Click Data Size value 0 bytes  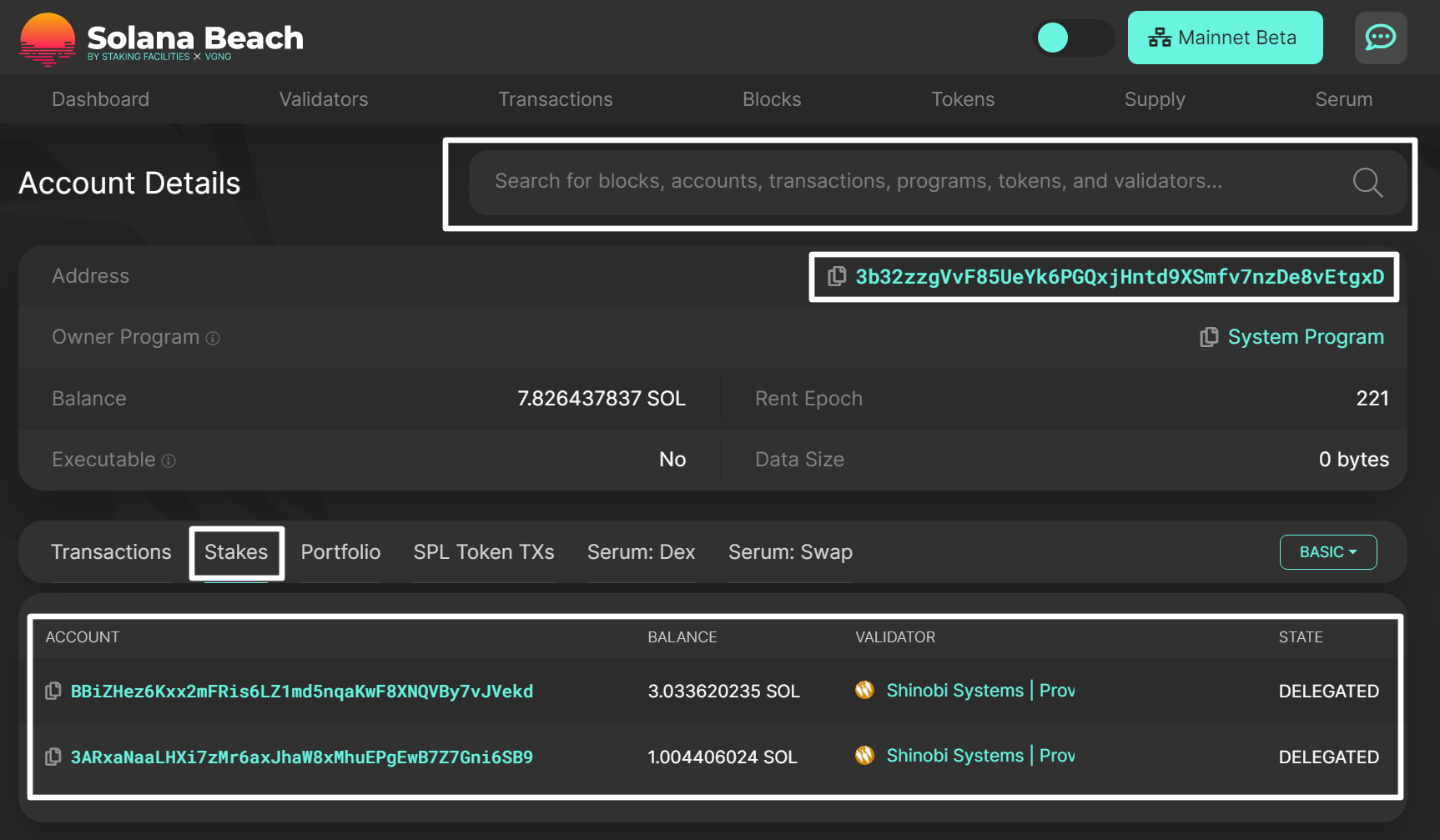pyautogui.click(x=1354, y=460)
